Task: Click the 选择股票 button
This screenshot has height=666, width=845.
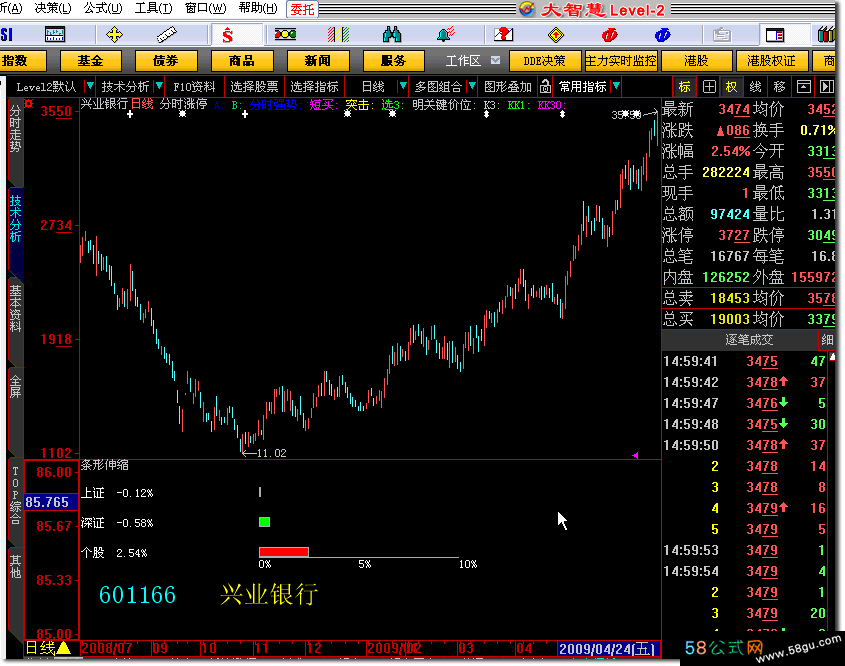Action: point(254,87)
